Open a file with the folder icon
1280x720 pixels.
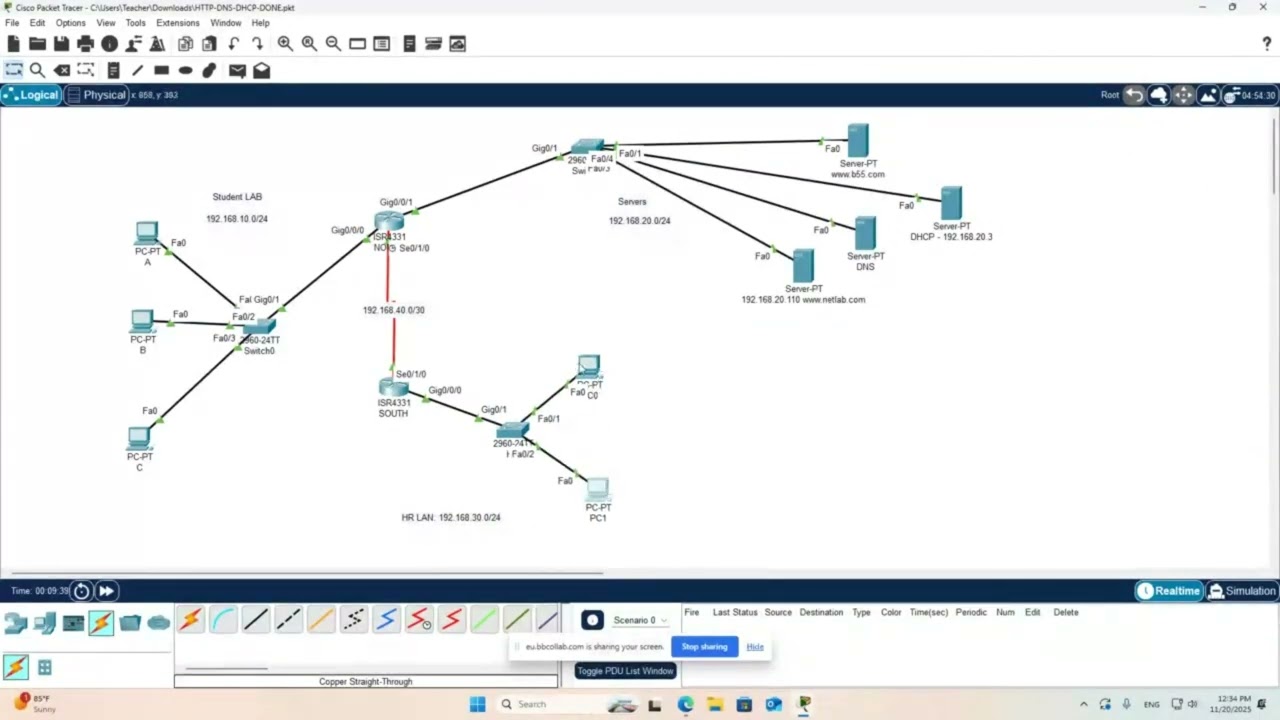[37, 44]
